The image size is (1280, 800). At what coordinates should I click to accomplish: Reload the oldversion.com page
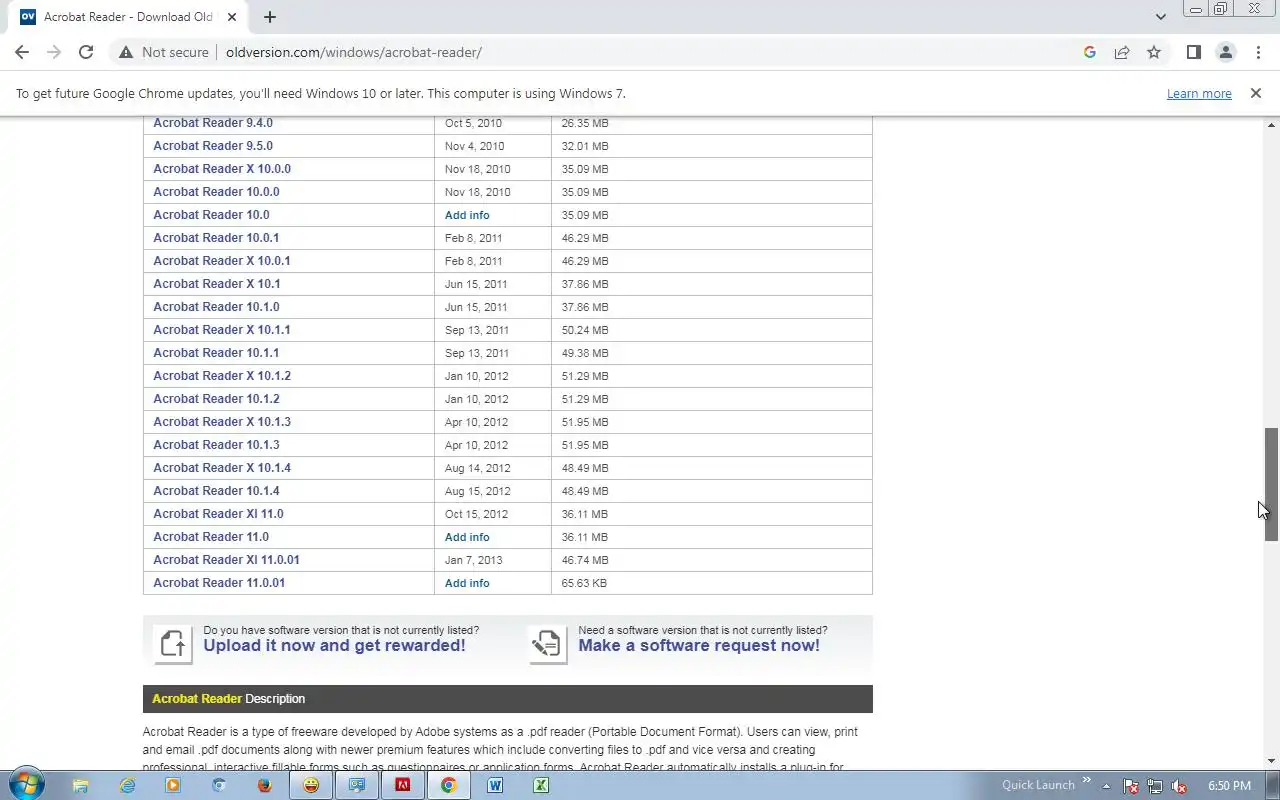pos(86,52)
